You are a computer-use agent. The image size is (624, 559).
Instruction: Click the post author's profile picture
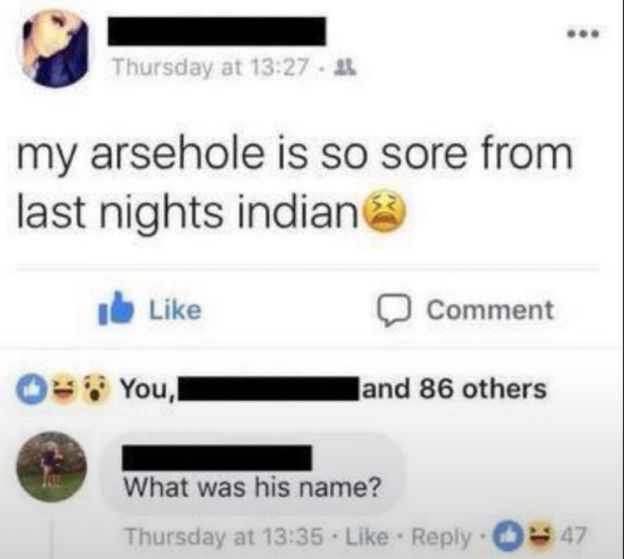coord(56,49)
